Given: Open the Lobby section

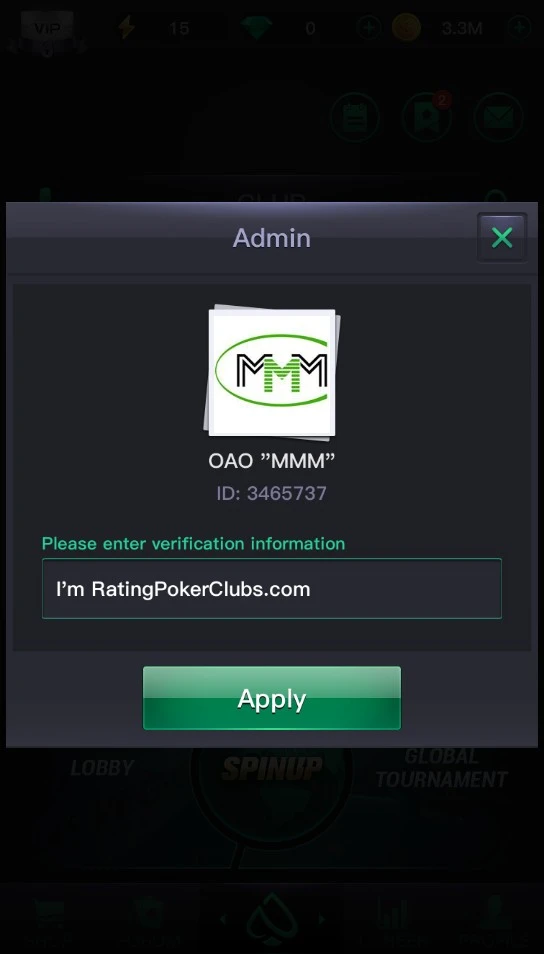Looking at the screenshot, I should pos(102,768).
